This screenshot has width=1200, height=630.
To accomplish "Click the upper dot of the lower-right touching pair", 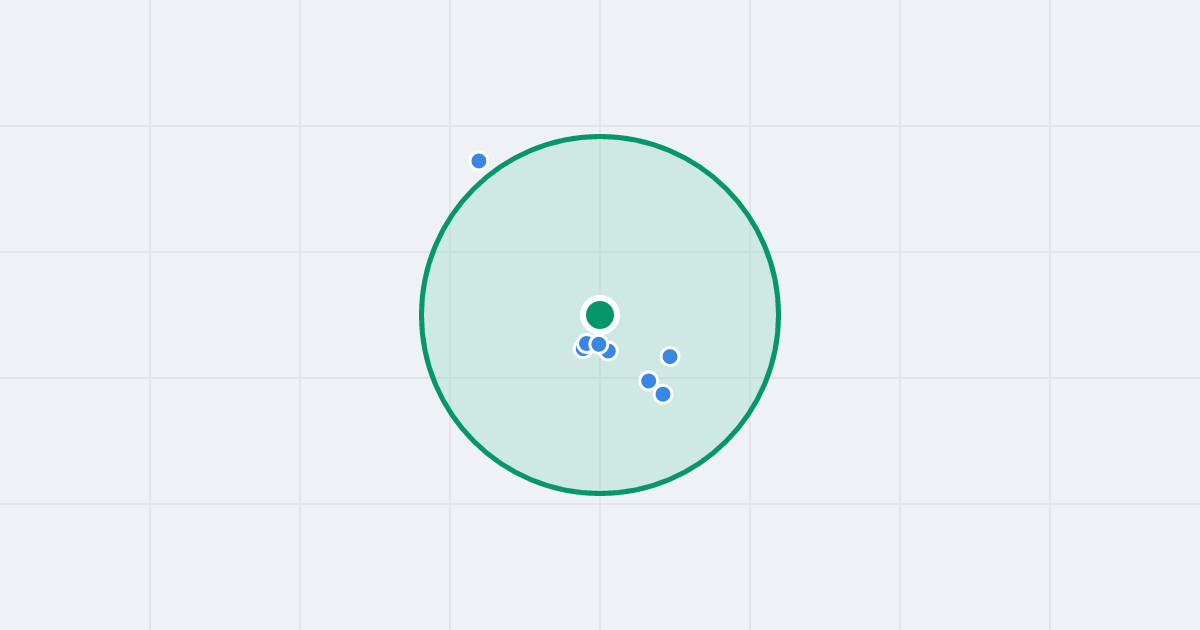I will coord(649,381).
